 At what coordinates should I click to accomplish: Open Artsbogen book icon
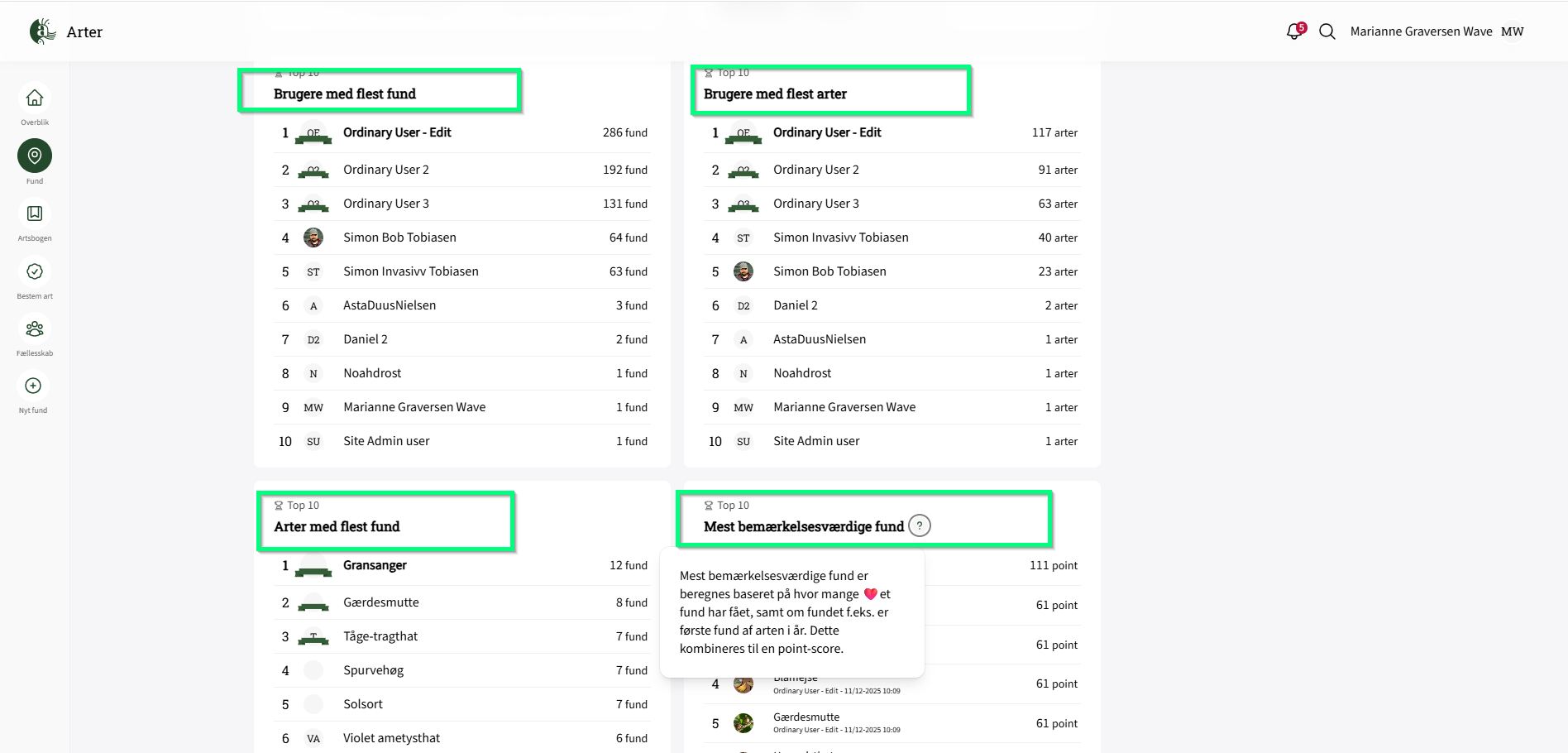(x=35, y=213)
